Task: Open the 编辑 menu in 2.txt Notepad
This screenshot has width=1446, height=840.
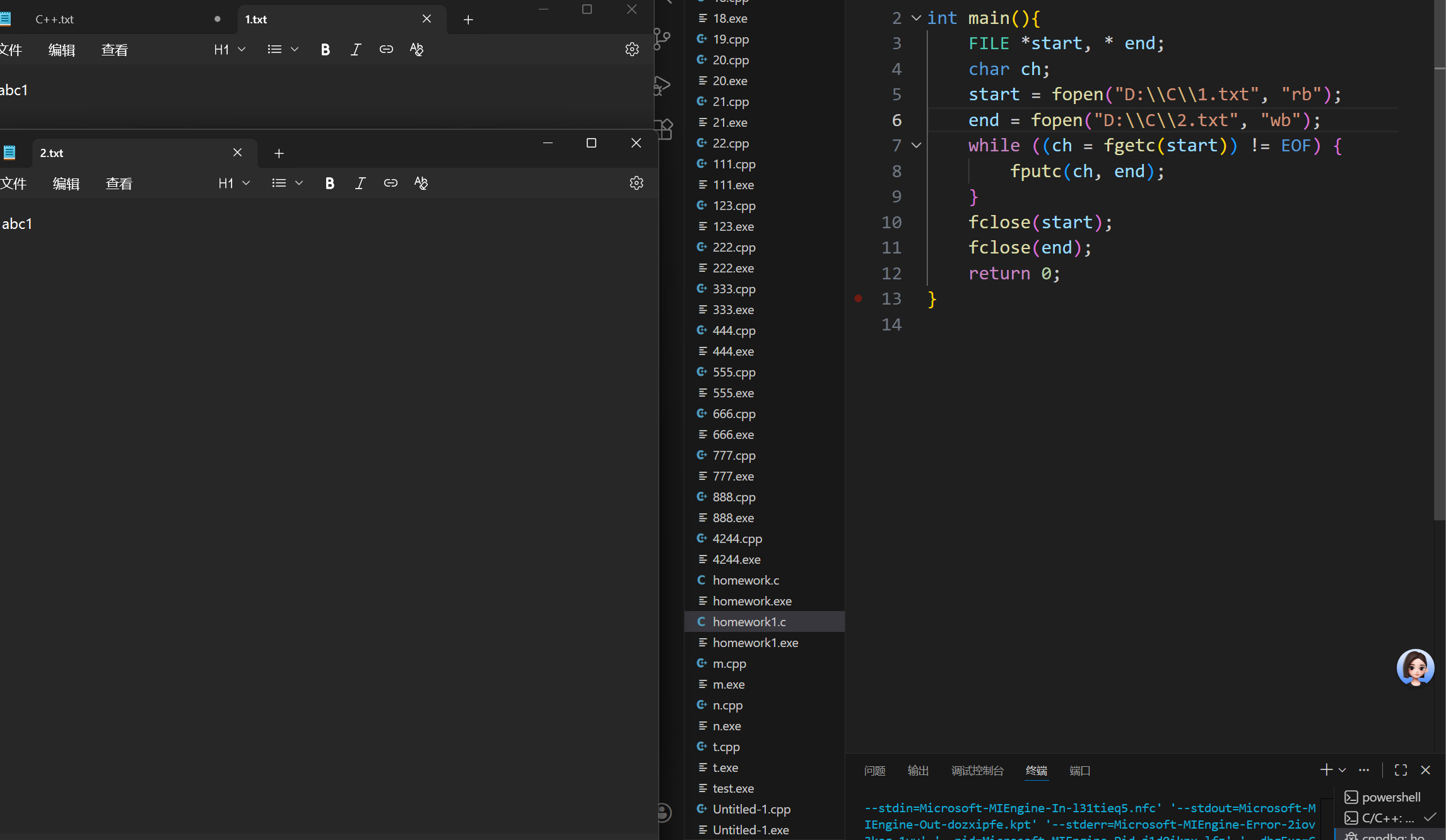Action: coord(66,184)
